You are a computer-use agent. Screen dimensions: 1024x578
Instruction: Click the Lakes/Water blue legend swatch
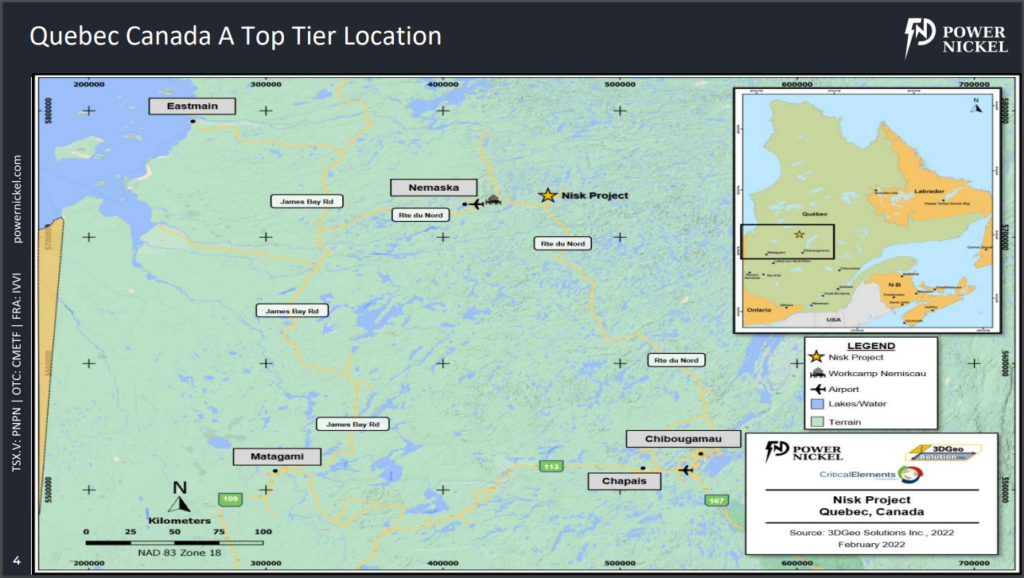pos(817,404)
